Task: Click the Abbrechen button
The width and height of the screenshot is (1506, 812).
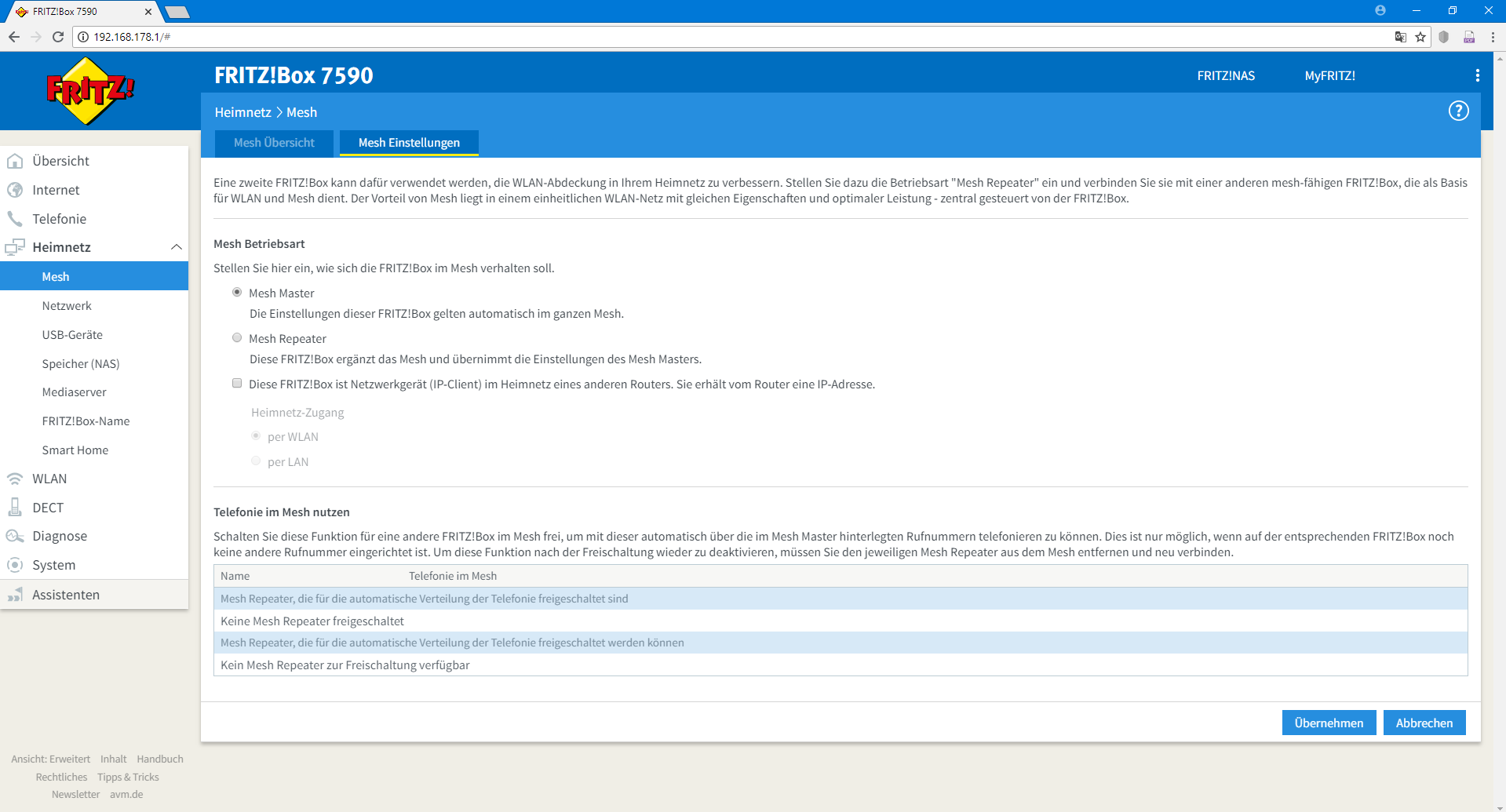Action: click(x=1424, y=723)
